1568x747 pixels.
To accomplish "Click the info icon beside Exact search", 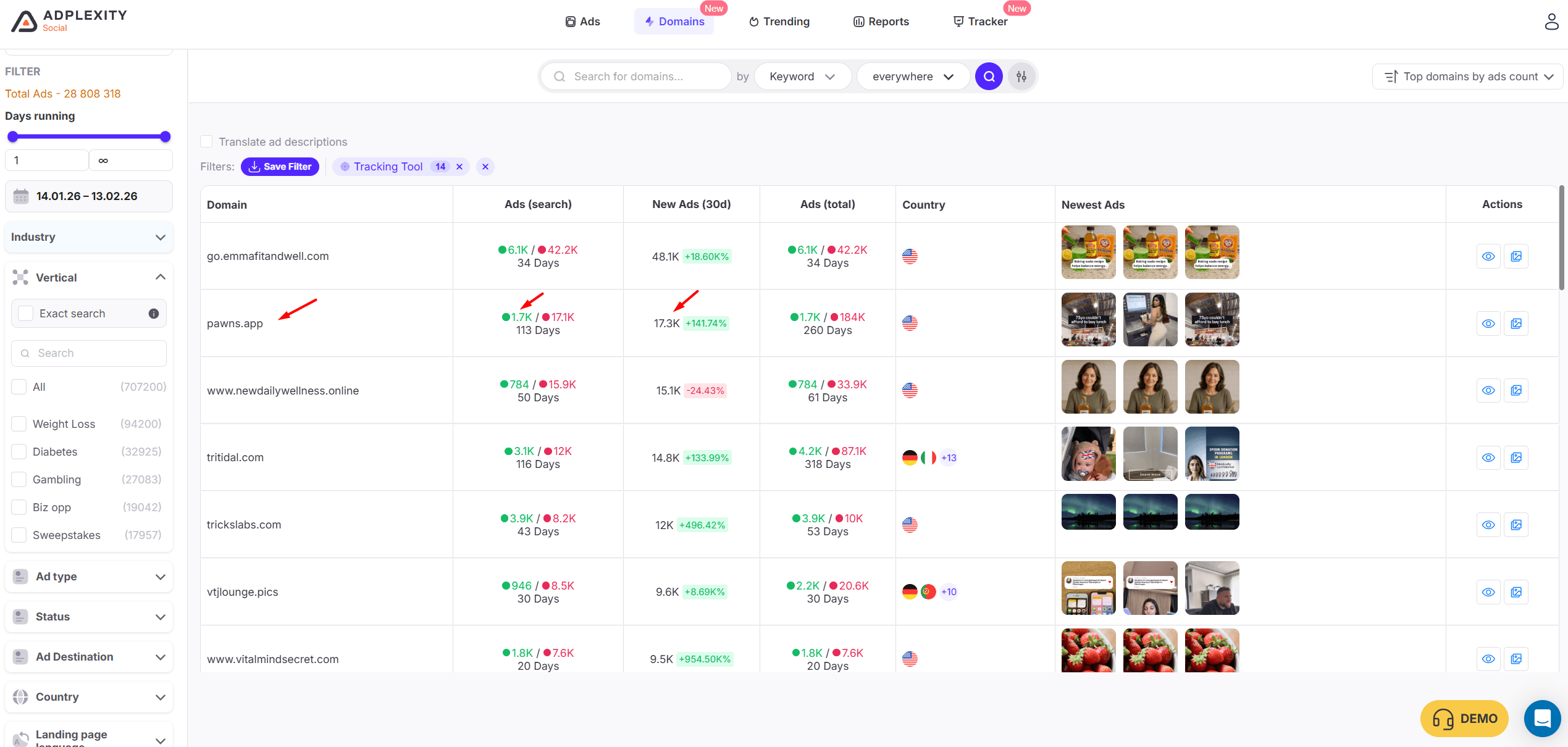I will pyautogui.click(x=154, y=314).
